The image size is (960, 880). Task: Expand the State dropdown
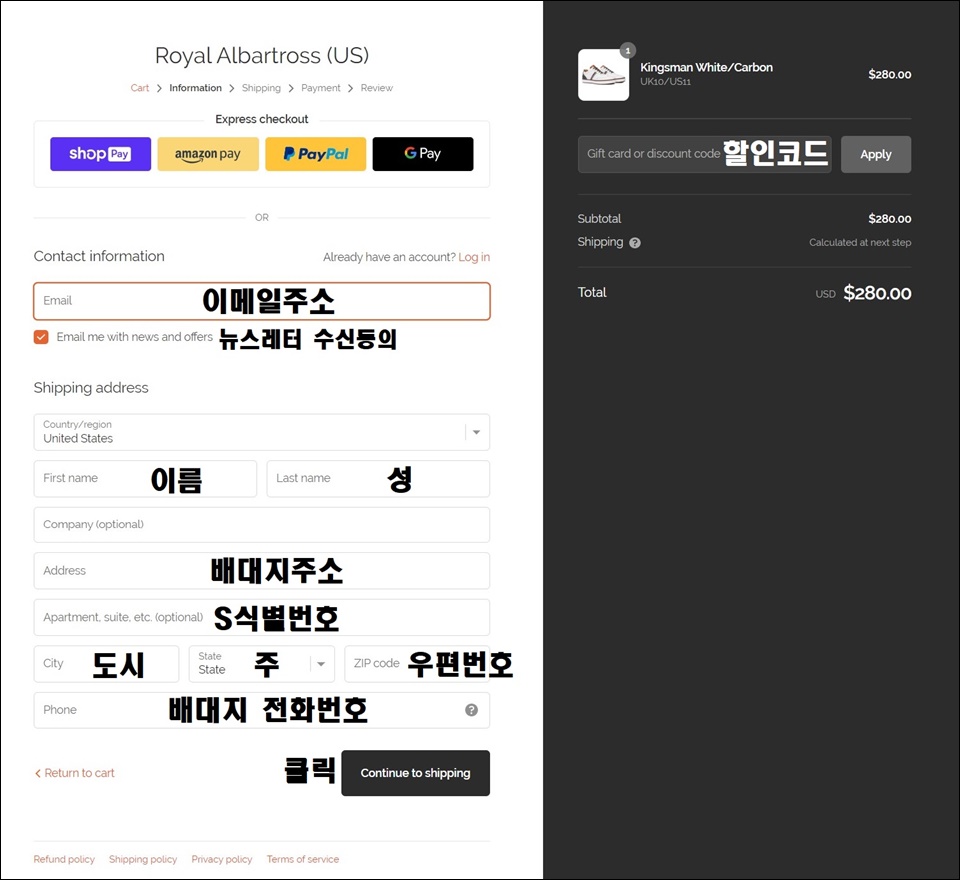pos(262,664)
